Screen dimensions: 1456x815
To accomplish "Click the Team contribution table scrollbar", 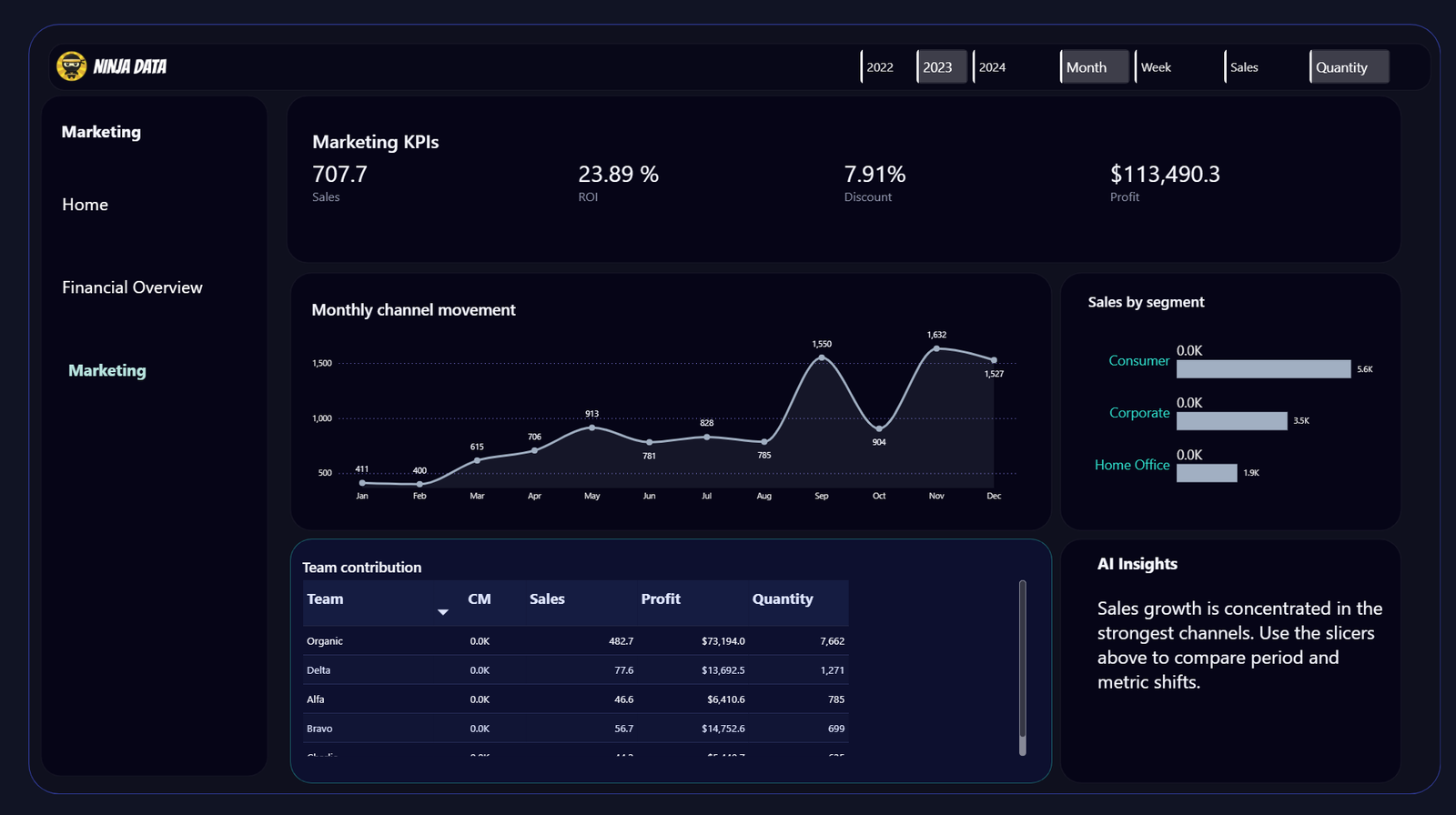I will click(x=1023, y=668).
